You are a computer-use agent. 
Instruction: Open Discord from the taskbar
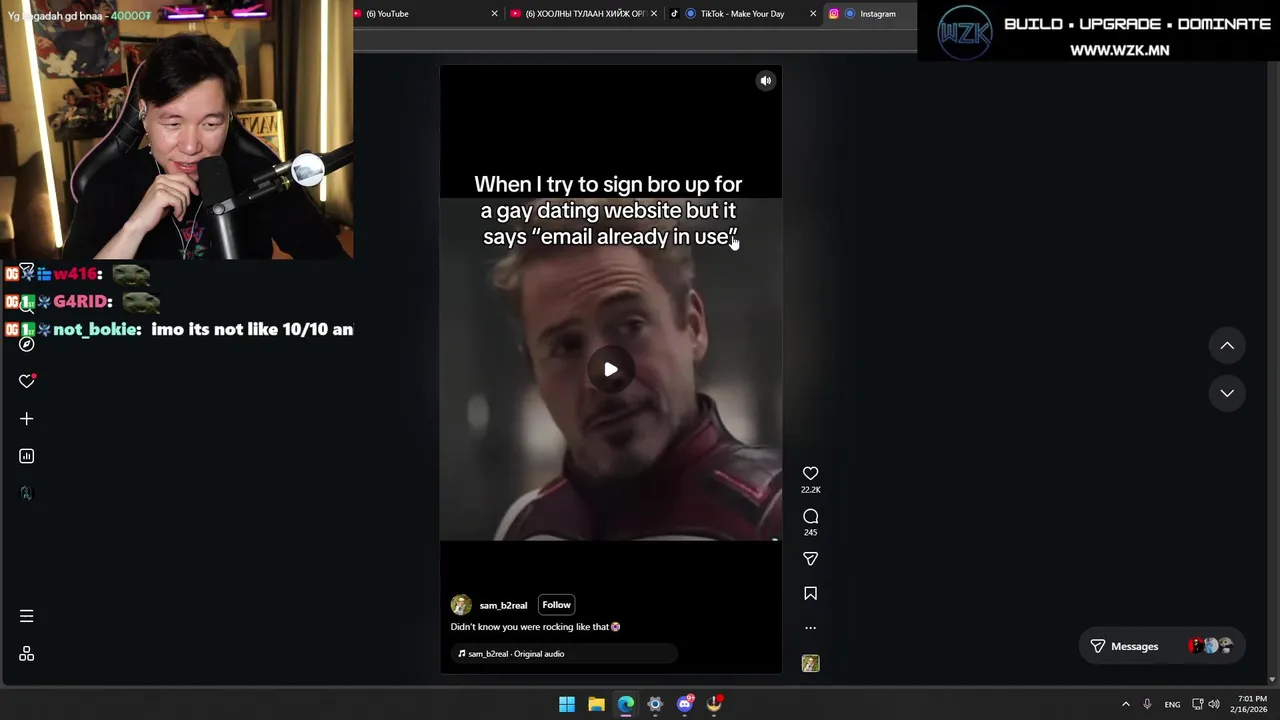tap(685, 704)
